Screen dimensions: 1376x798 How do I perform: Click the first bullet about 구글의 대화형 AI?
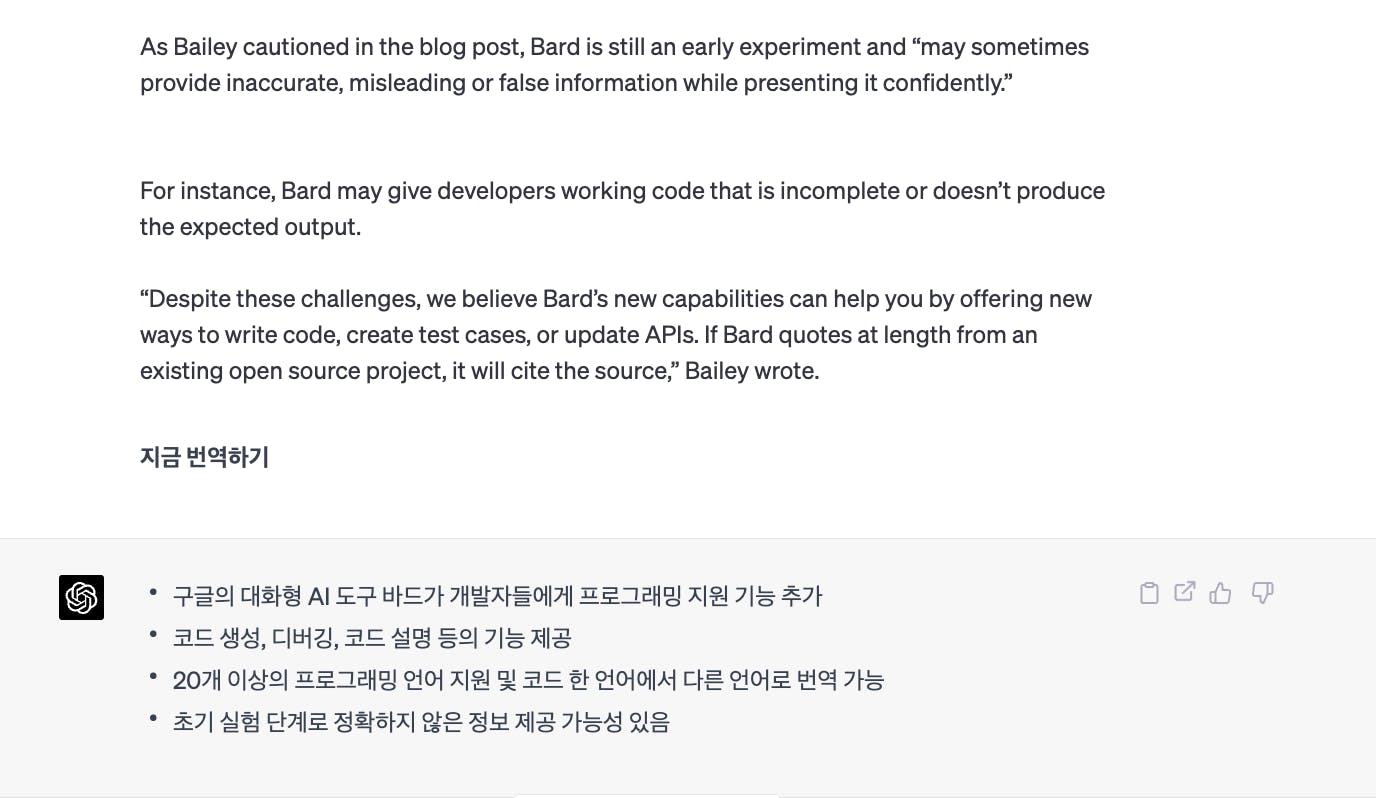[x=497, y=597]
